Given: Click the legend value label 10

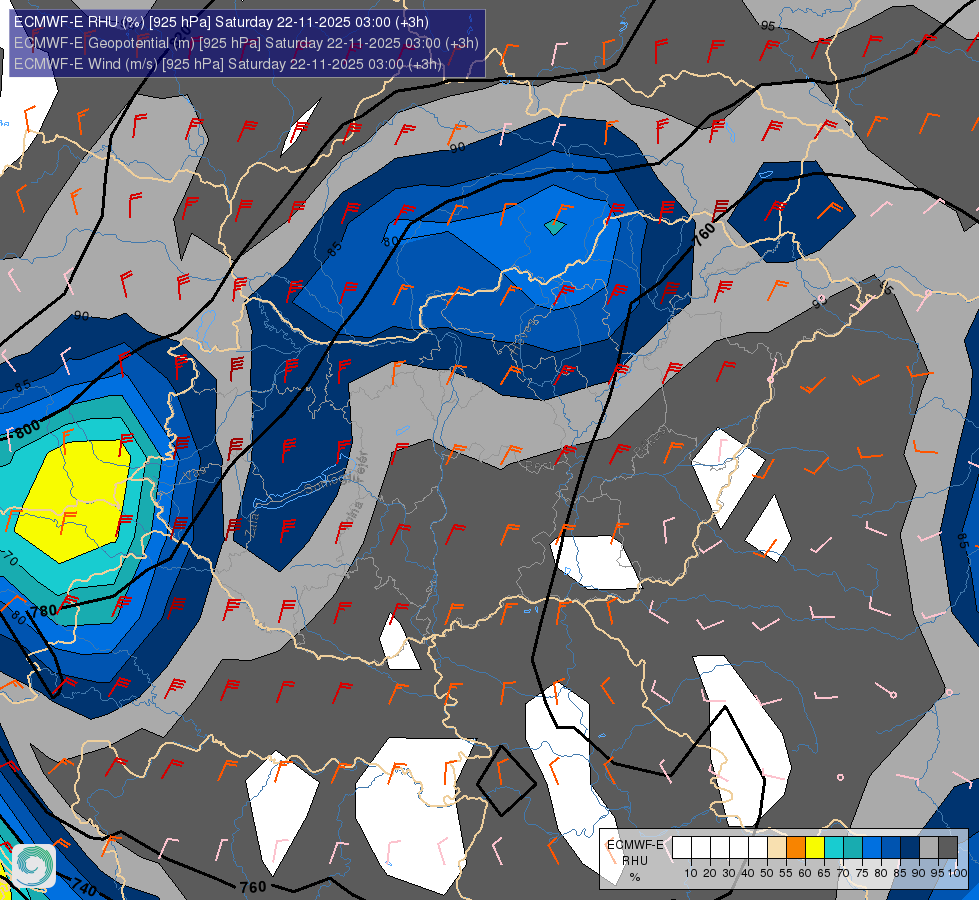Looking at the screenshot, I should (x=691, y=873).
